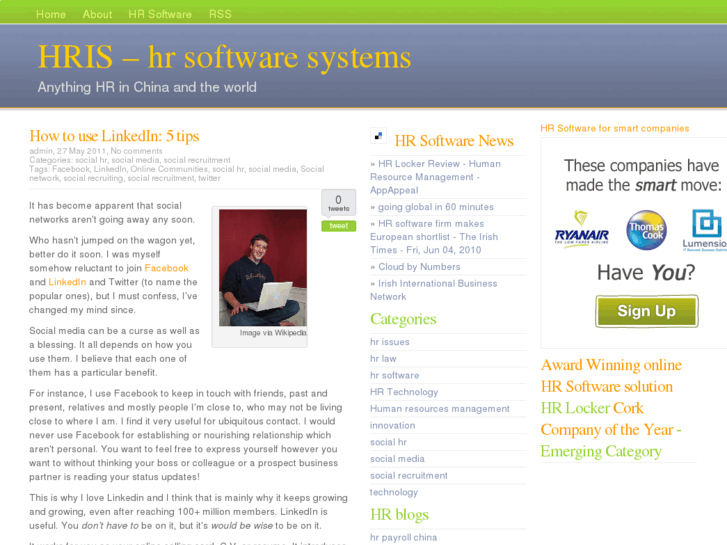727x545 pixels.
Task: Click the HR Software News heading
Action: click(454, 141)
